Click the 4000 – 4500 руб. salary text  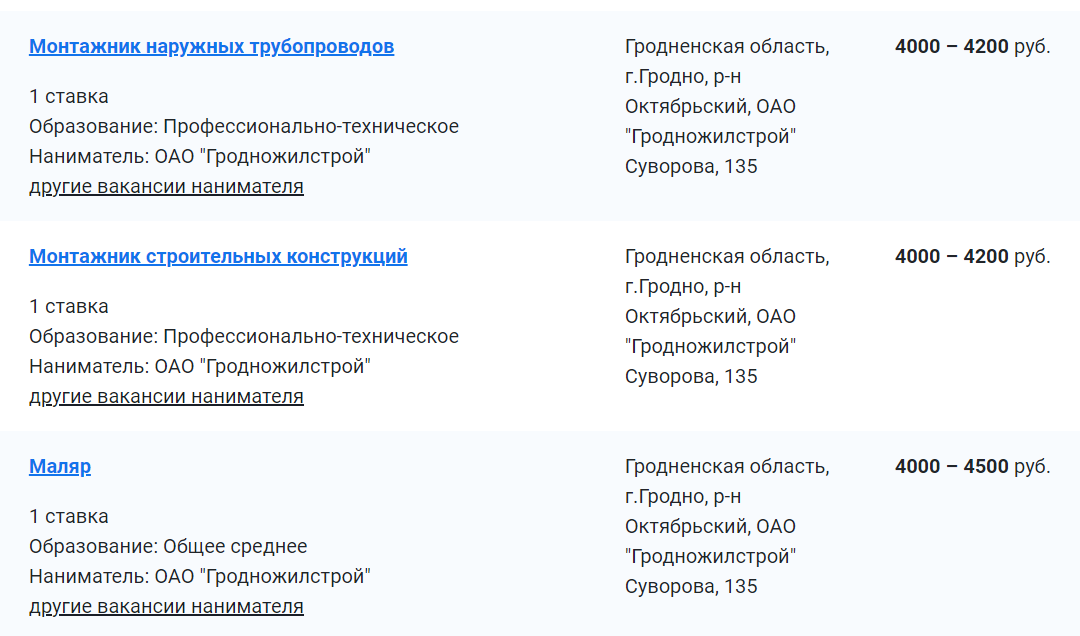point(972,467)
